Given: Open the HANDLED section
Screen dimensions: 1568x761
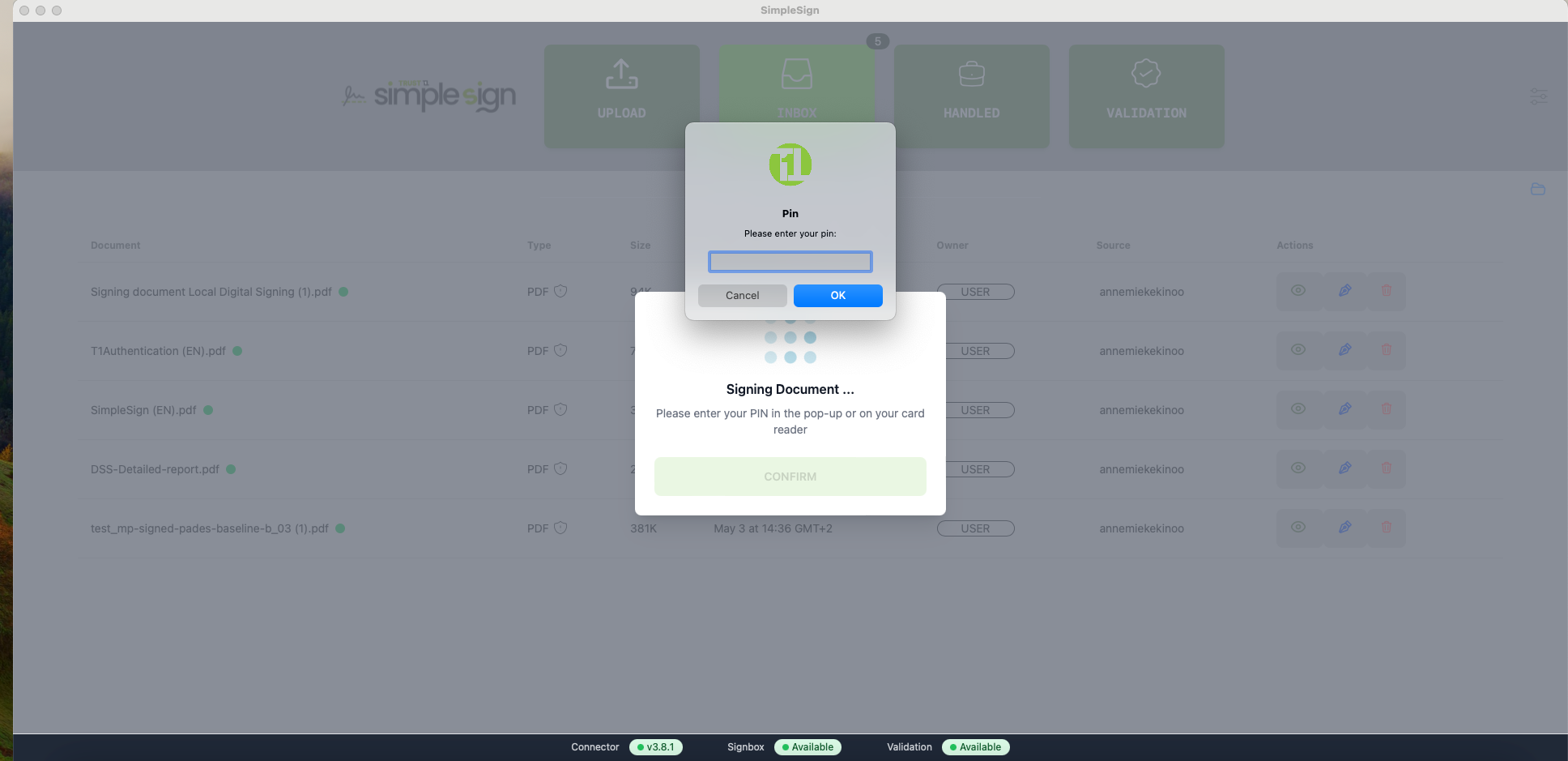Looking at the screenshot, I should pyautogui.click(x=971, y=96).
